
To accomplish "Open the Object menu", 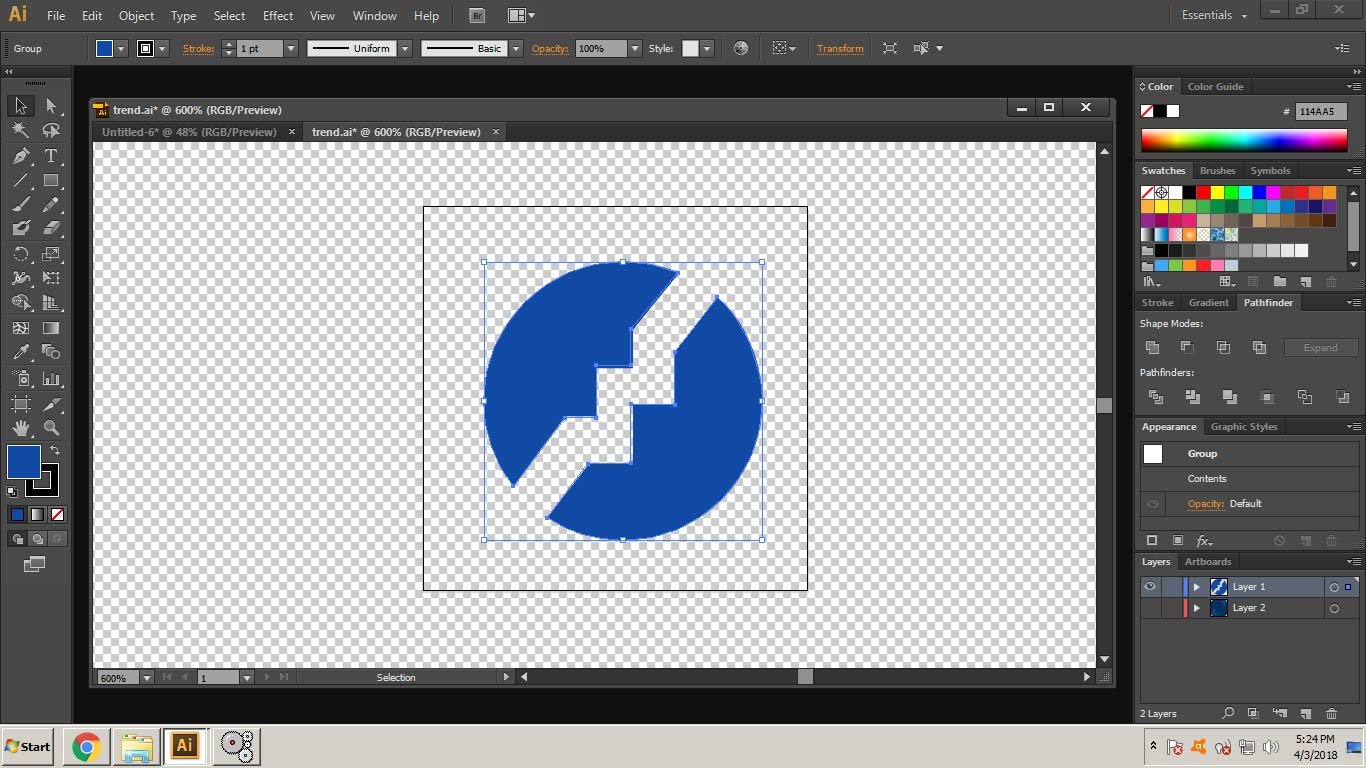I will click(x=136, y=16).
